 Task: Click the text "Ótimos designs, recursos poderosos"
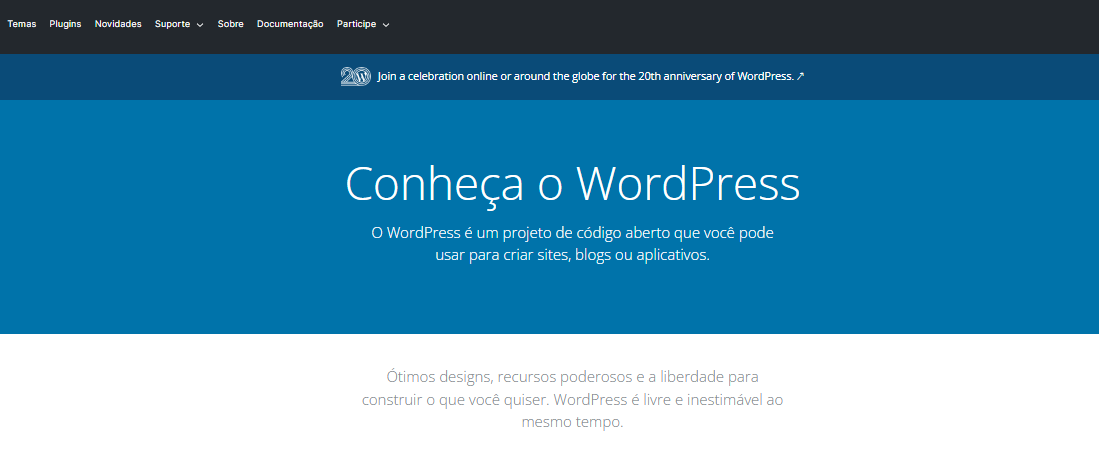509,377
